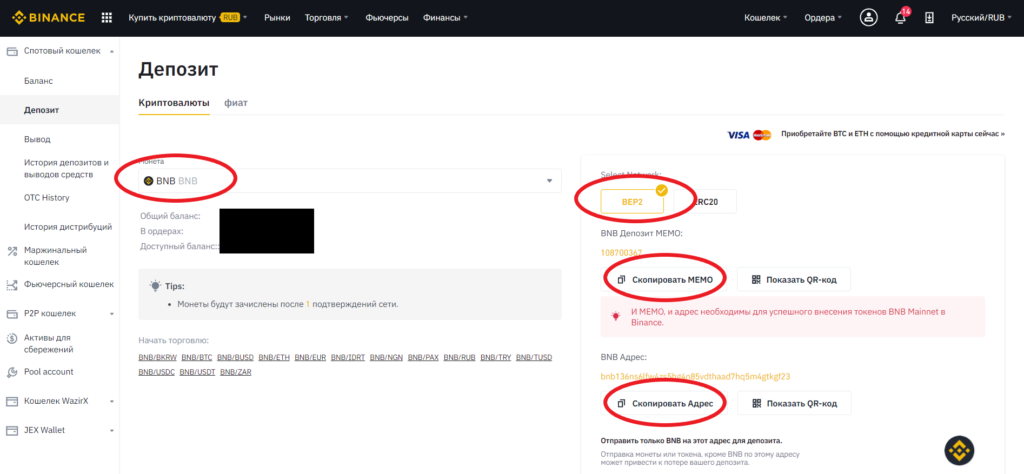The height and width of the screenshot is (474, 1024).
Task: Click Скопировать Адрес button
Action: coord(664,403)
